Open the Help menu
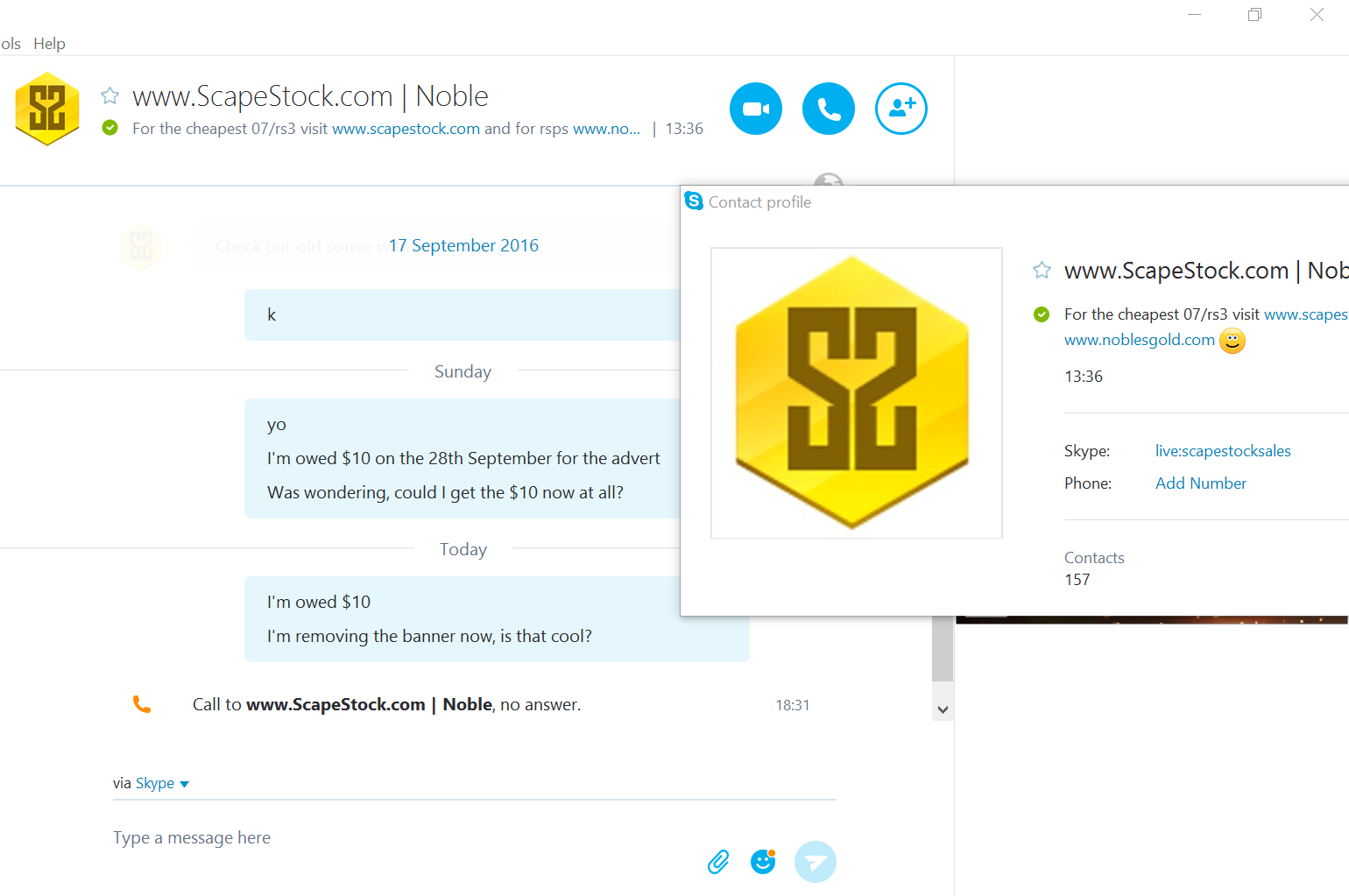This screenshot has height=896, width=1349. (x=49, y=44)
